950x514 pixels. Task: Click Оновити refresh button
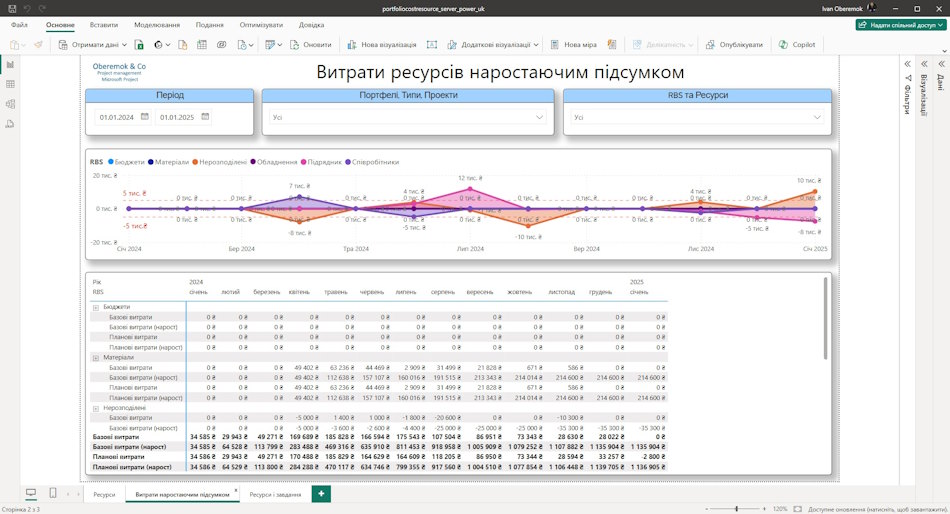coord(311,45)
